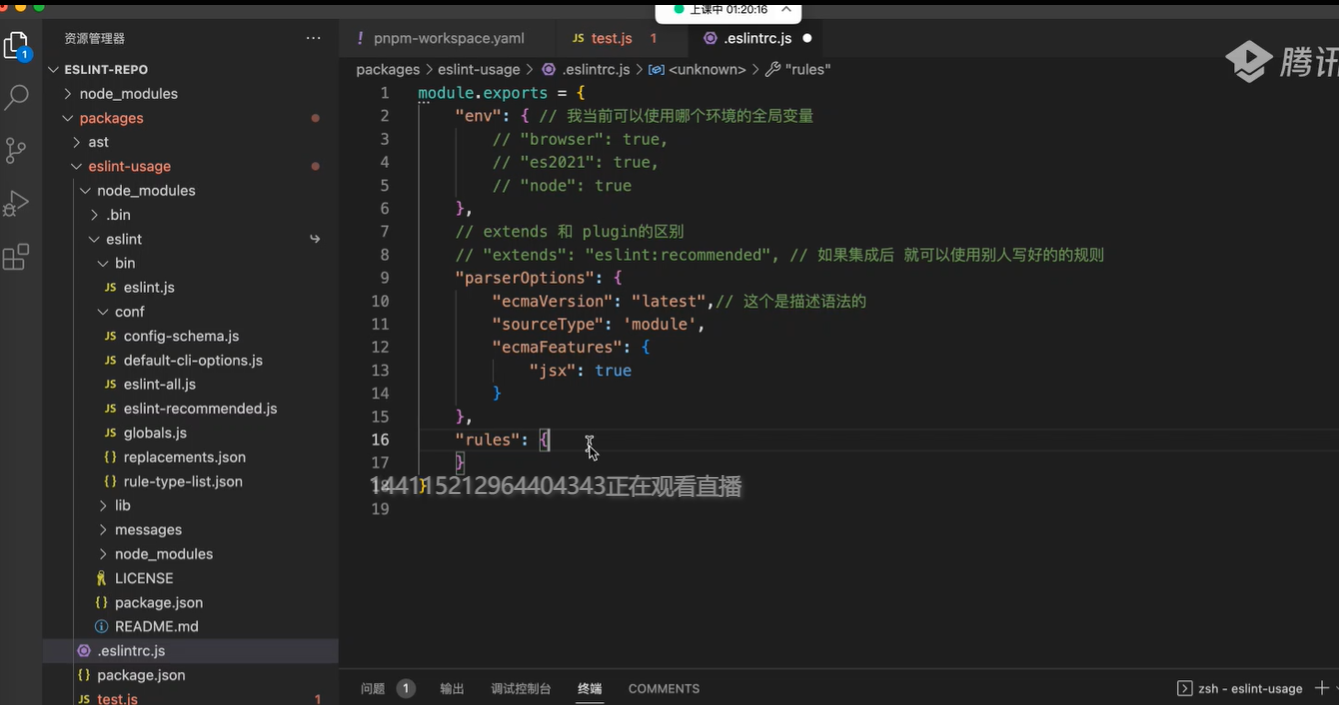Expand the lib folder
Viewport: 1339px width, 705px height.
(122, 505)
